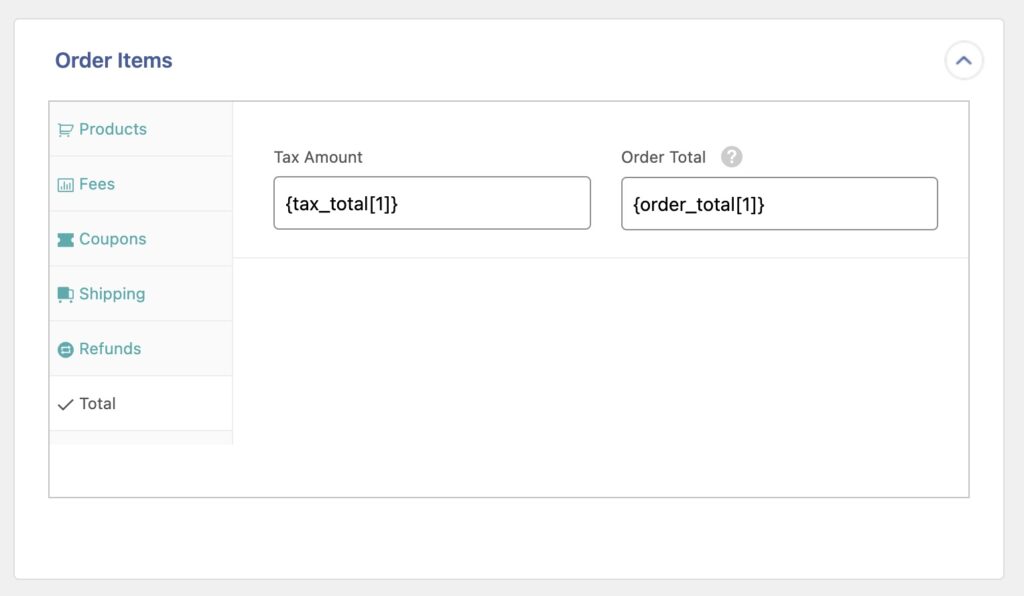1024x596 pixels.
Task: Click inside the Tax Amount field
Action: click(432, 202)
